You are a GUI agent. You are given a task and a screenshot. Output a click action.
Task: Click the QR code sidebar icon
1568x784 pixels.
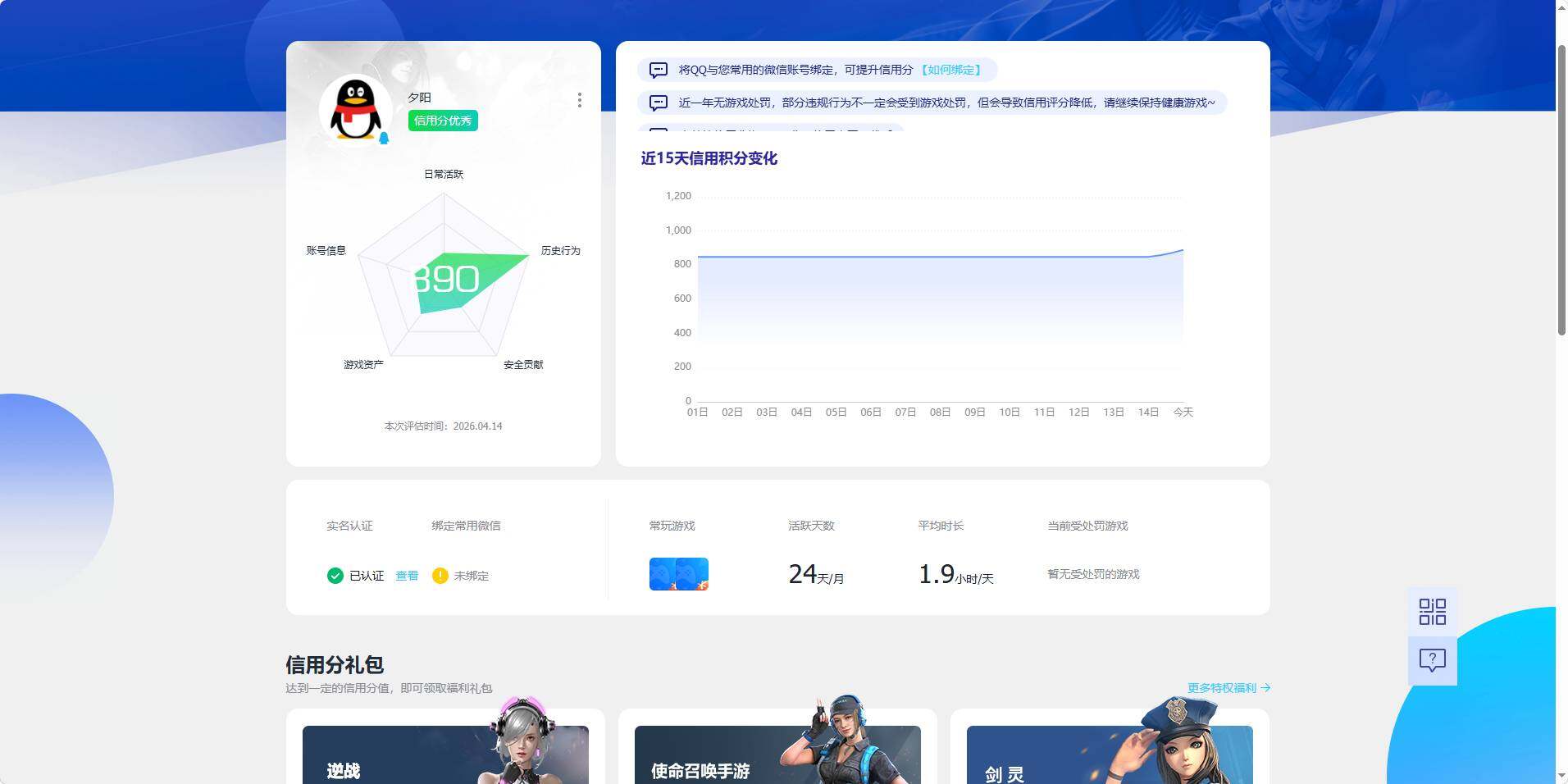point(1432,612)
